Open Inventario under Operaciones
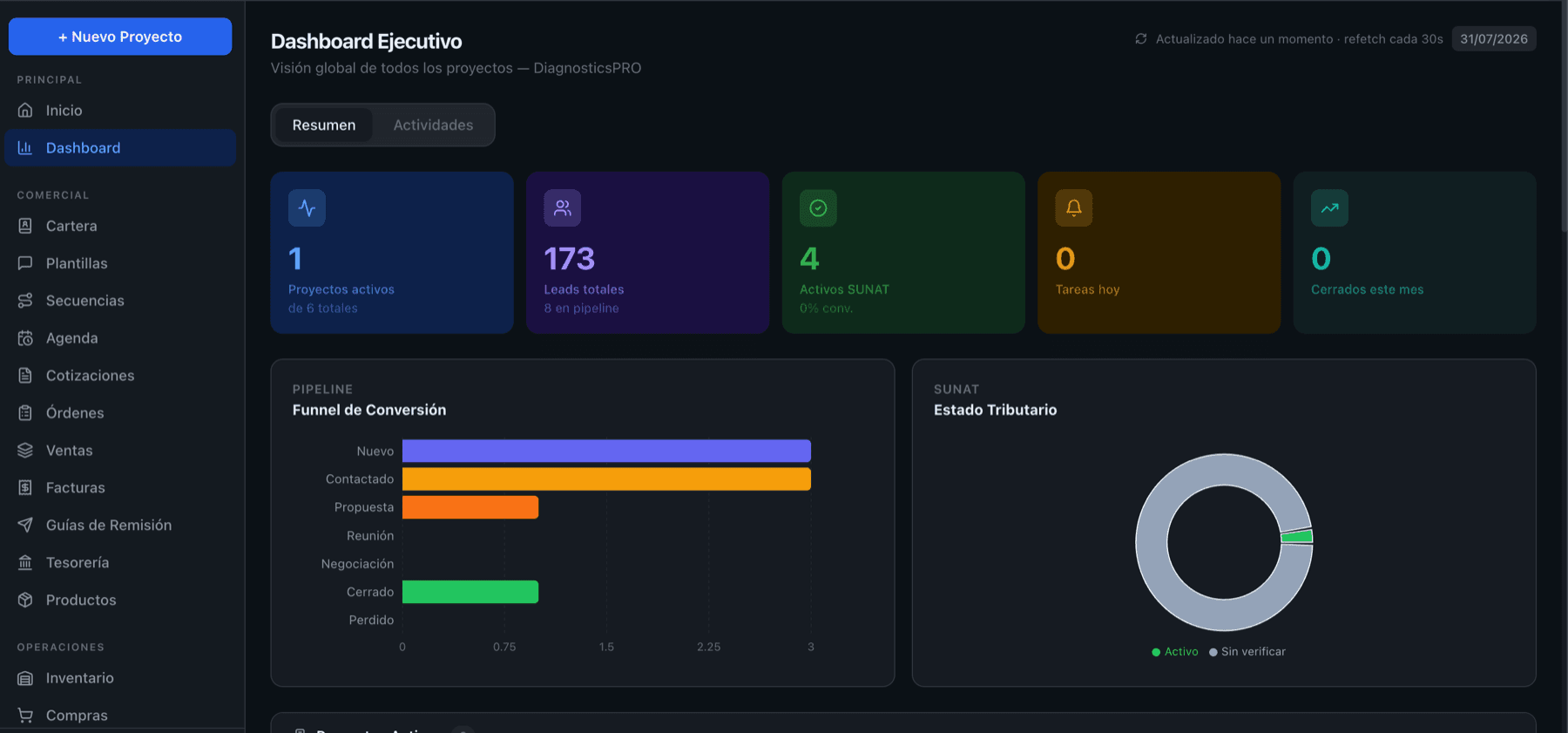Screen dimensions: 1568x733 pyautogui.click(x=120, y=678)
